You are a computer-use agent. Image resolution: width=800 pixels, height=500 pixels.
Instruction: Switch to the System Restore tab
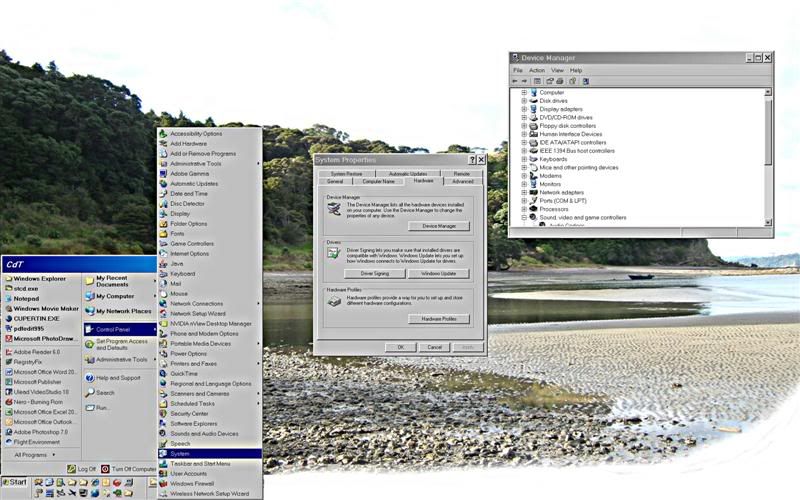(x=346, y=174)
